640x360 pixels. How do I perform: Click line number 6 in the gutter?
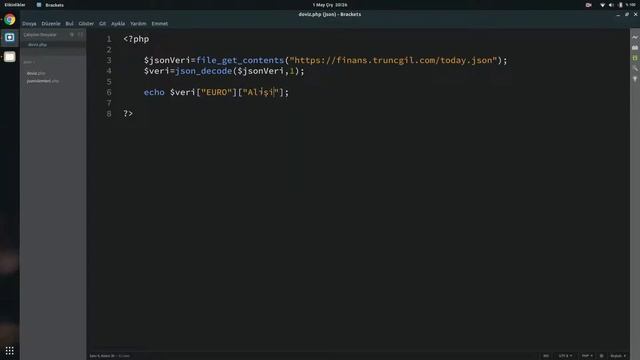109,92
